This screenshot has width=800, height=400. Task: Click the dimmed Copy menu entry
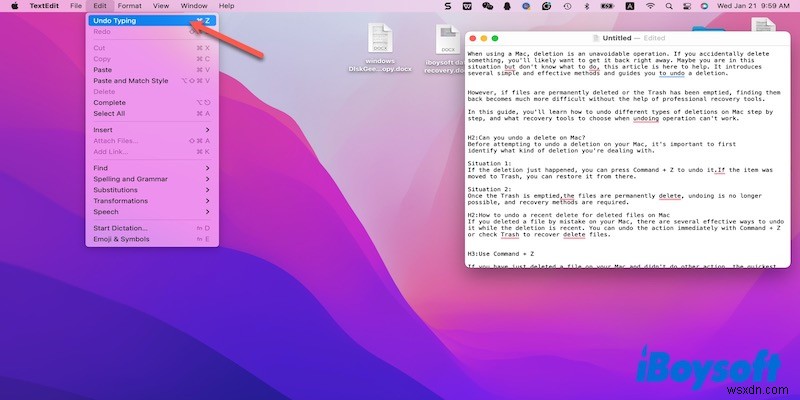click(x=152, y=59)
